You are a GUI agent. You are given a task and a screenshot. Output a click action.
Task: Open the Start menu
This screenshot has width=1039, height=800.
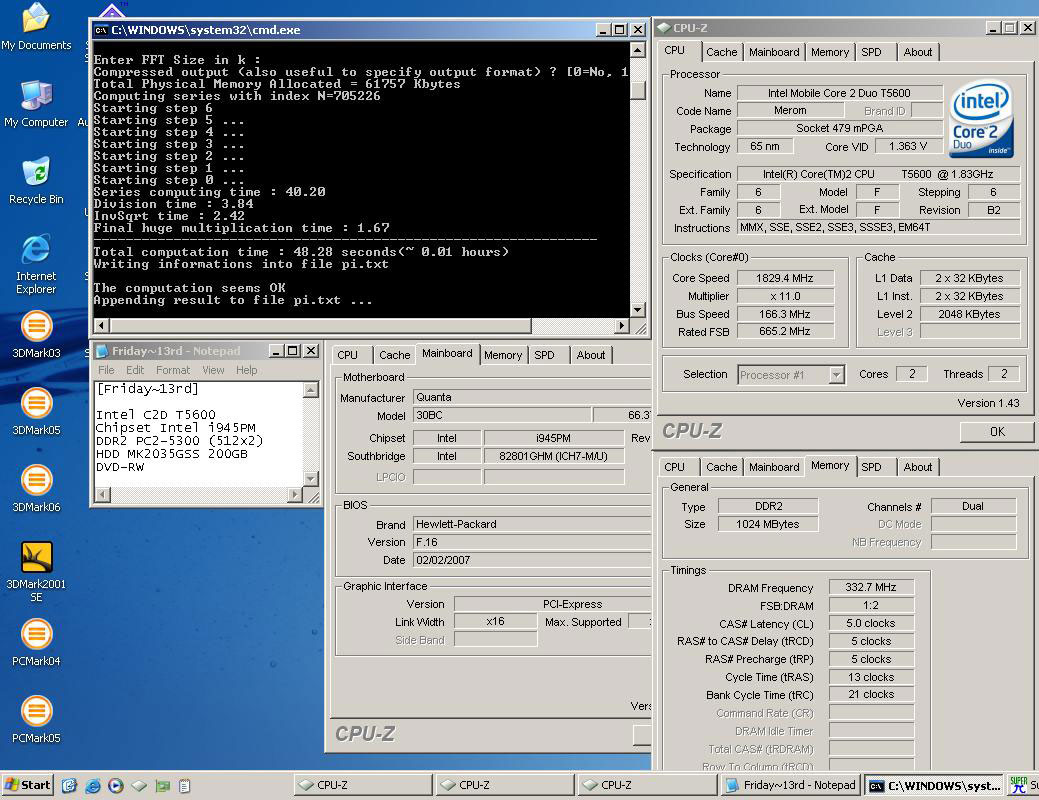pyautogui.click(x=27, y=785)
